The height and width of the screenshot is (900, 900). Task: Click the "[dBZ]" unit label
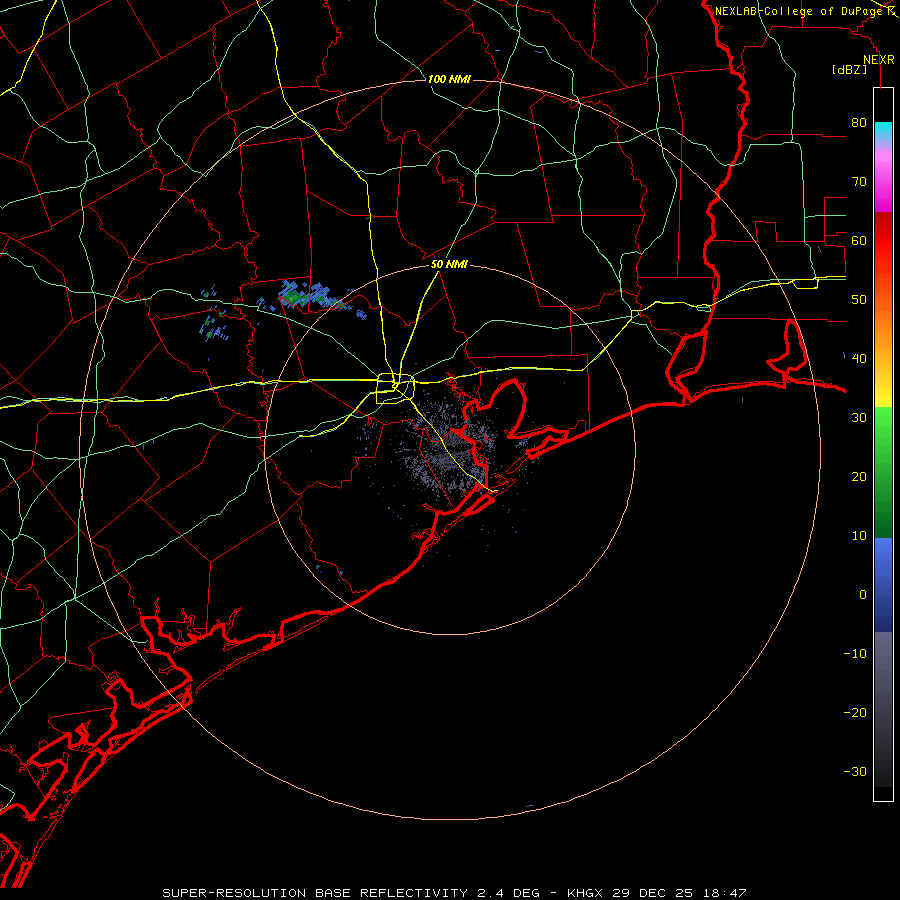pyautogui.click(x=849, y=70)
